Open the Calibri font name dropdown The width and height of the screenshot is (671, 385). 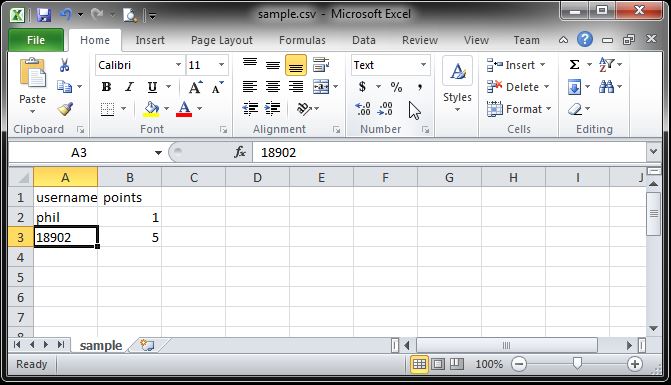pyautogui.click(x=178, y=65)
